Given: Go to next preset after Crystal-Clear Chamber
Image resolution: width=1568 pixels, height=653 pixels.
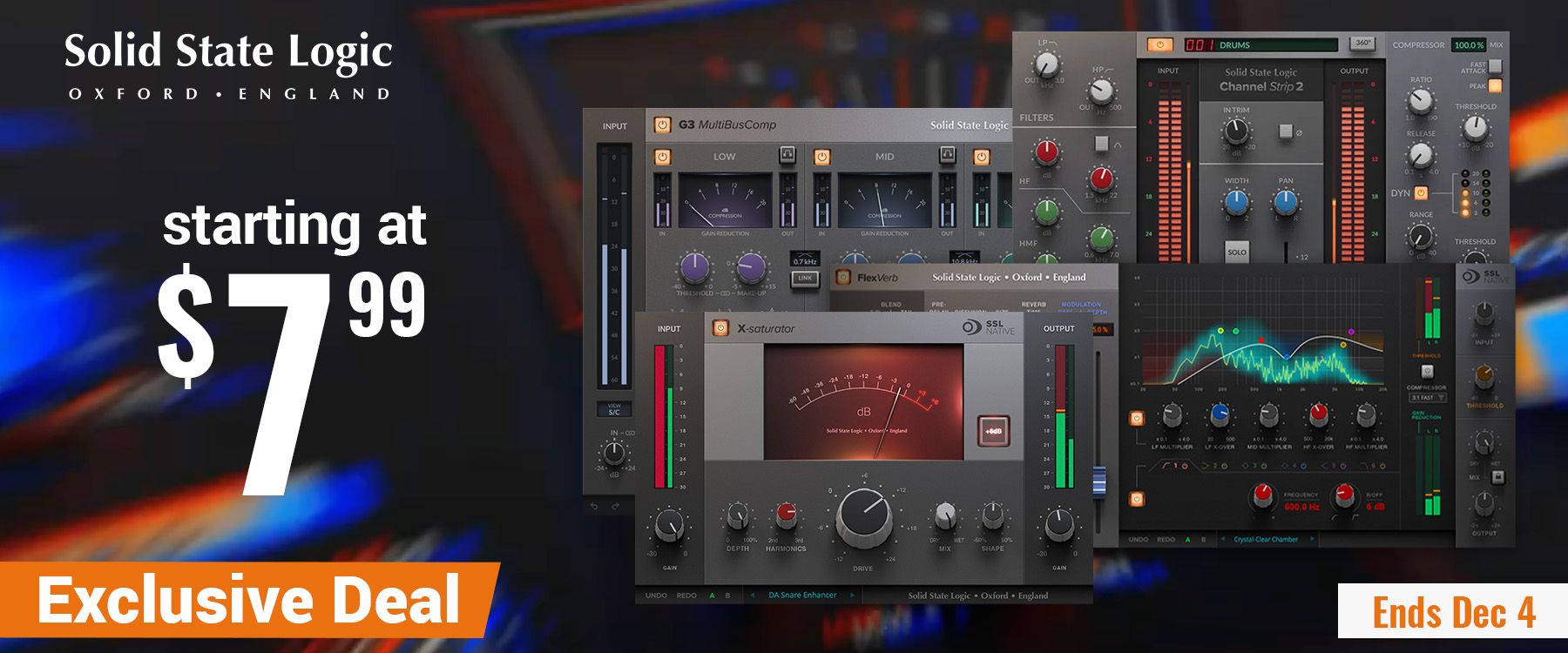Looking at the screenshot, I should coord(1313,540).
